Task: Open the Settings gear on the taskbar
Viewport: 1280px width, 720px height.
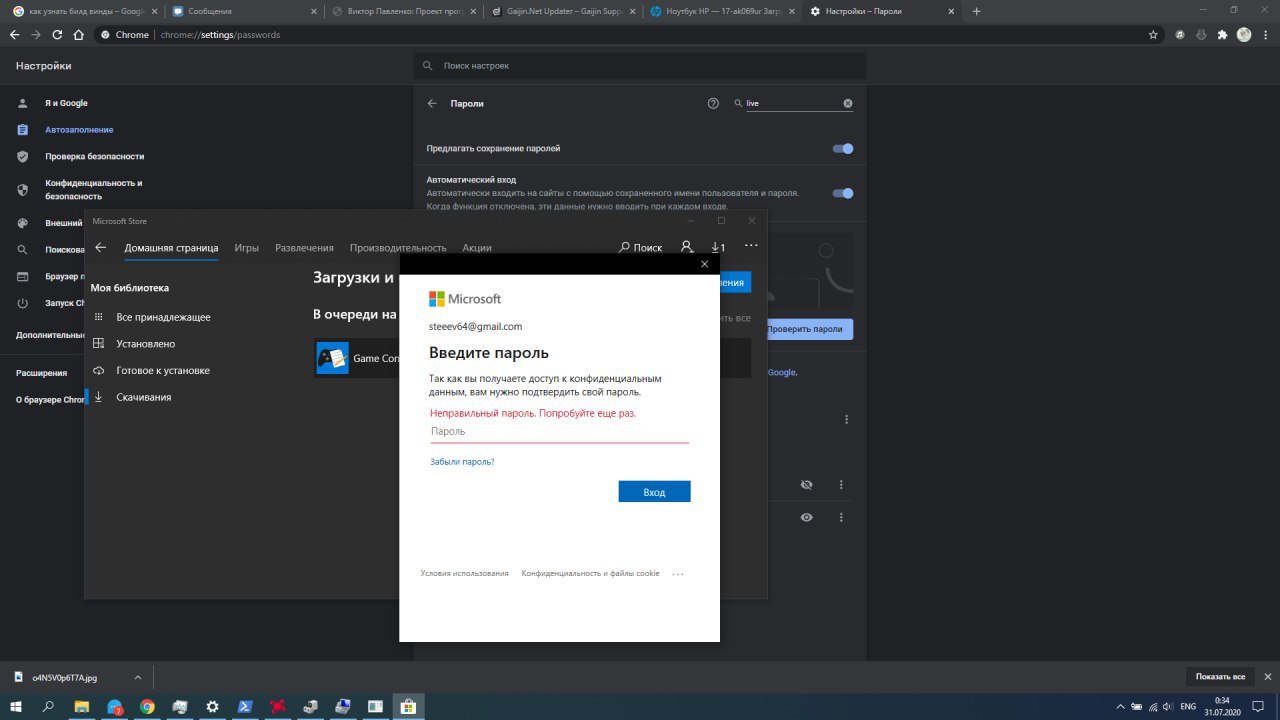Action: coord(212,705)
